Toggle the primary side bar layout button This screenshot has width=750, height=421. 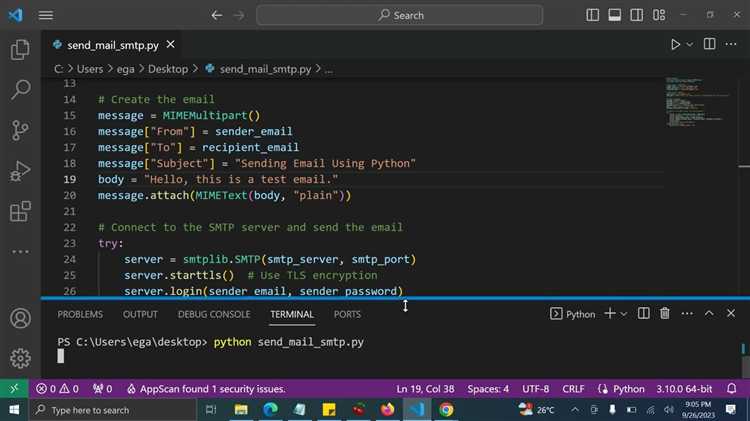pyautogui.click(x=594, y=15)
